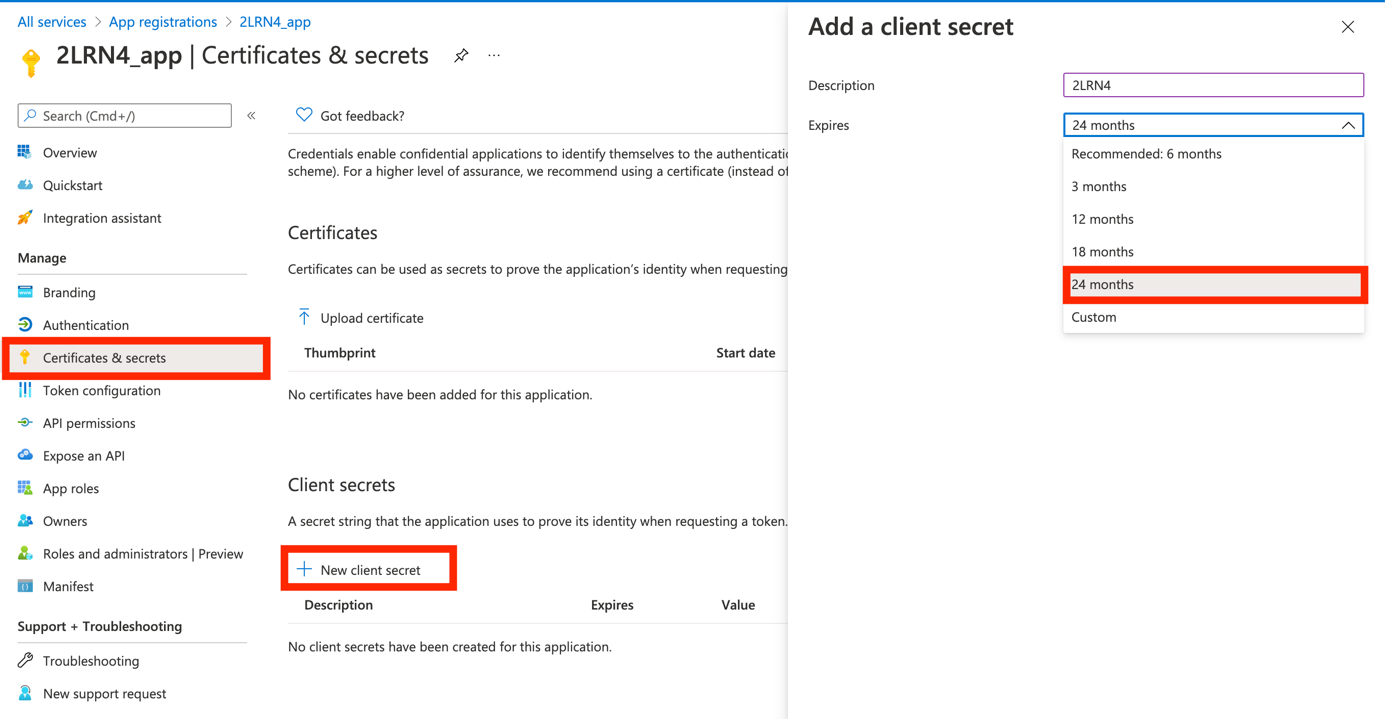Click the New support request icon
Screen dimensions: 1385x719
(x=25, y=693)
